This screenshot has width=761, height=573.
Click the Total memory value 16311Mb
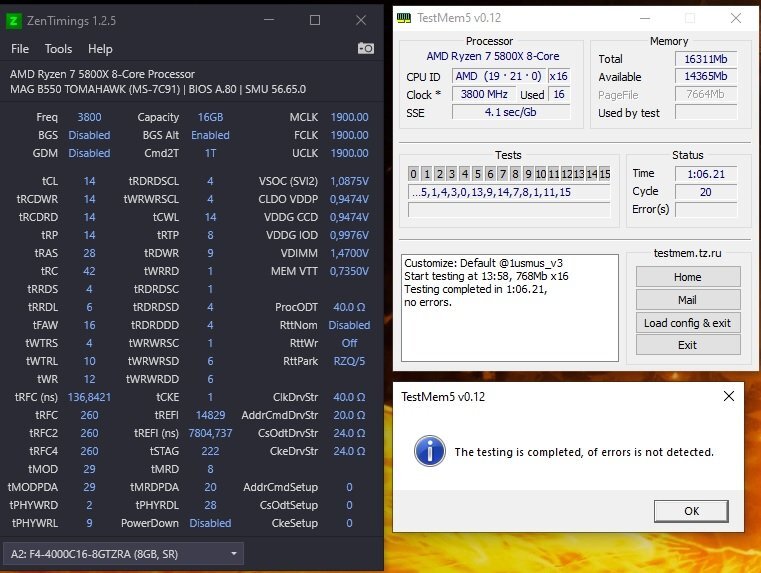[x=706, y=59]
